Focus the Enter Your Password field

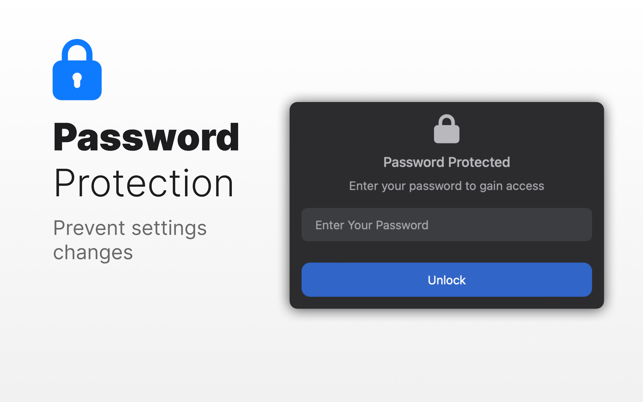(x=447, y=225)
